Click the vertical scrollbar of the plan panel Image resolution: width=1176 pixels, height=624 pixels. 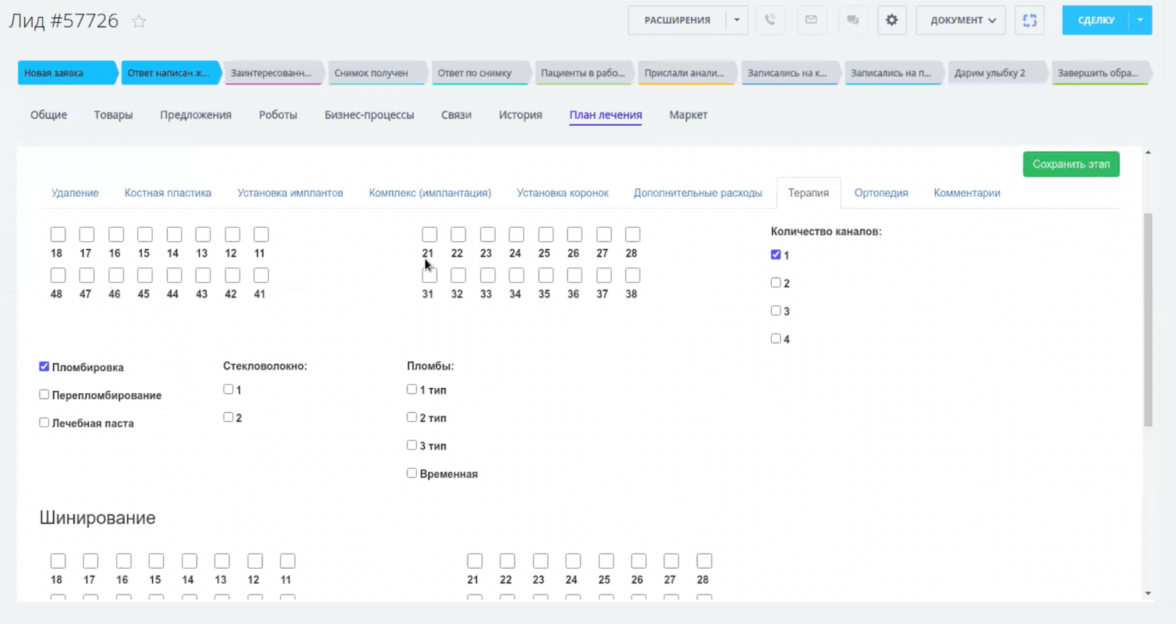[x=1147, y=320]
